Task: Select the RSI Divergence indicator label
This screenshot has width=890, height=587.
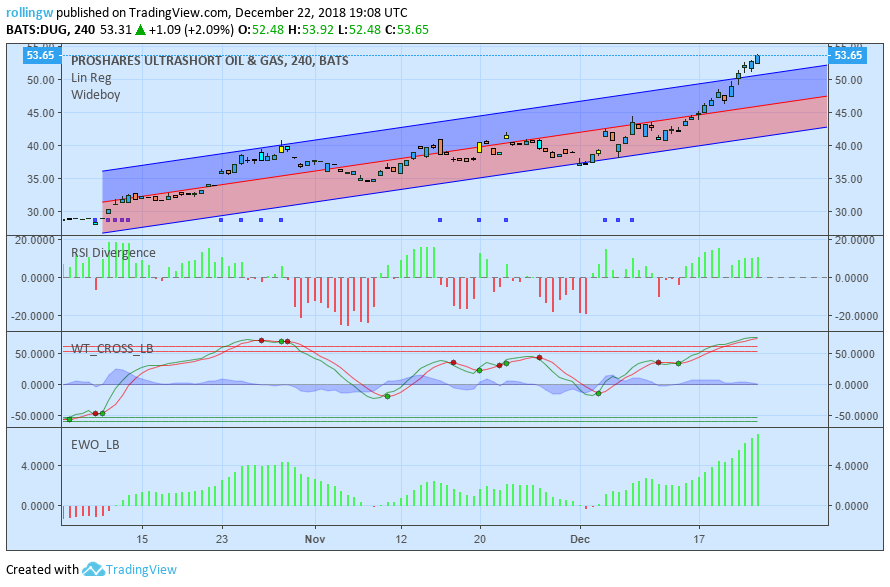Action: pos(113,253)
